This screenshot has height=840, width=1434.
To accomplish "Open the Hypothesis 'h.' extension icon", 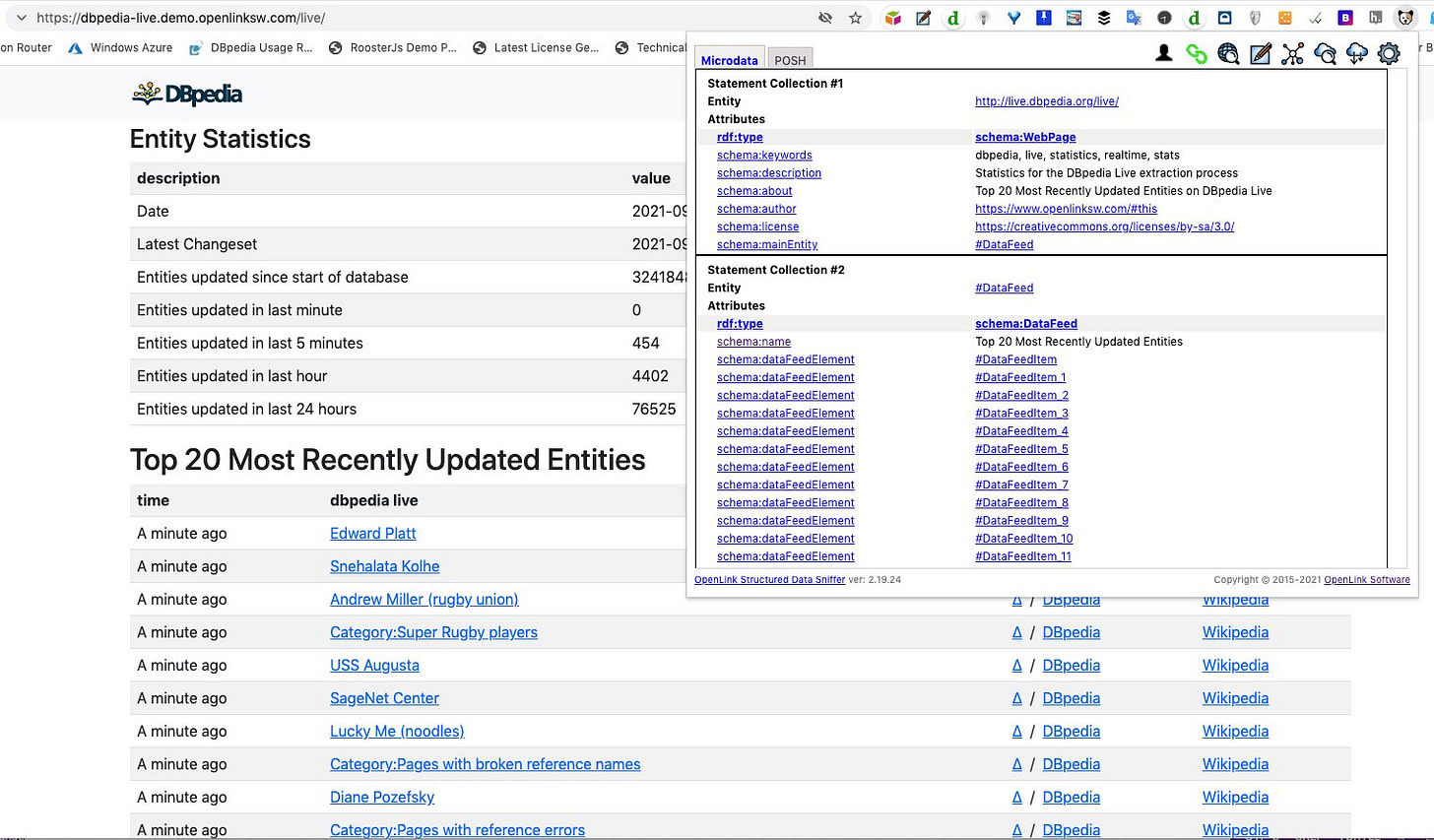I will 1375,18.
